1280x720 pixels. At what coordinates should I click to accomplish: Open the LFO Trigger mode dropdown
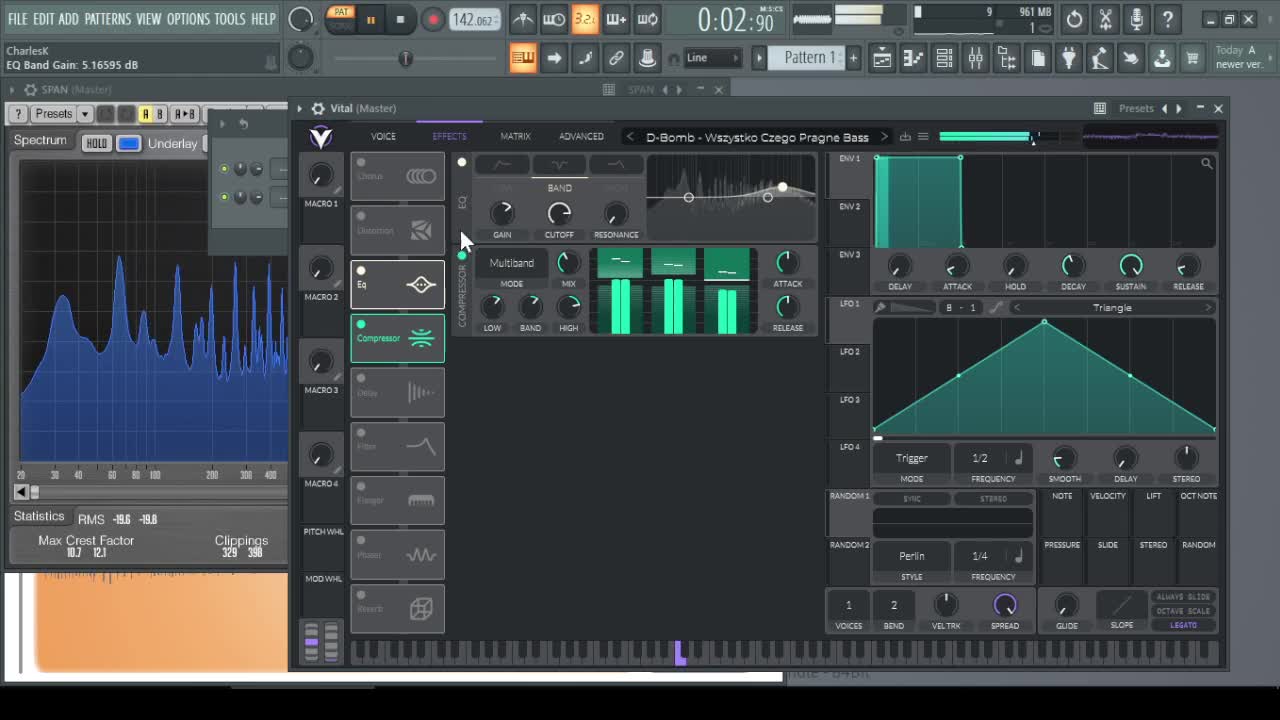[911, 458]
